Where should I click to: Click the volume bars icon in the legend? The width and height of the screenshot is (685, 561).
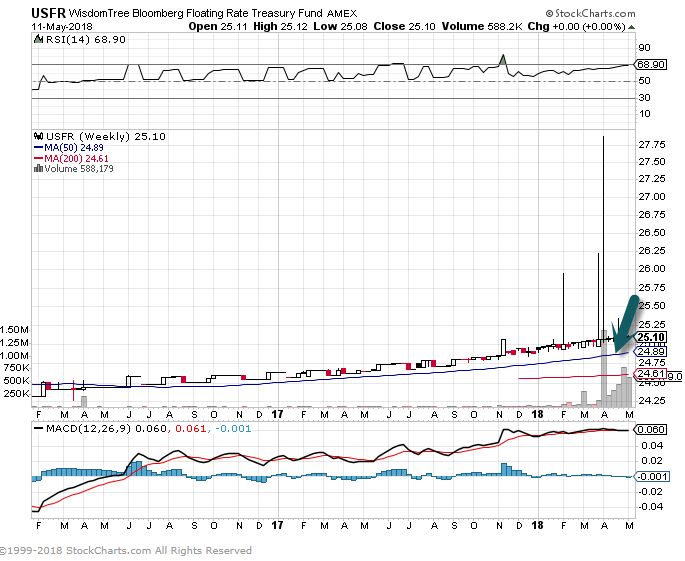tap(38, 169)
